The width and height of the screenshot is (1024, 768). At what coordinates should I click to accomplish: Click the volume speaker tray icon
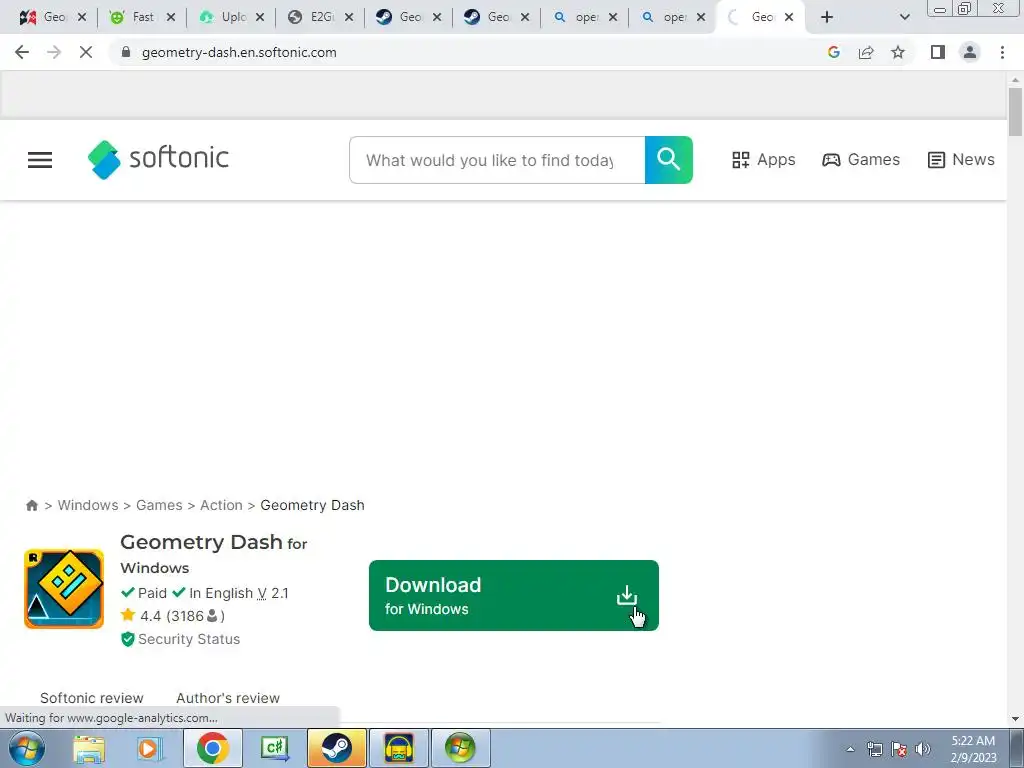(923, 749)
